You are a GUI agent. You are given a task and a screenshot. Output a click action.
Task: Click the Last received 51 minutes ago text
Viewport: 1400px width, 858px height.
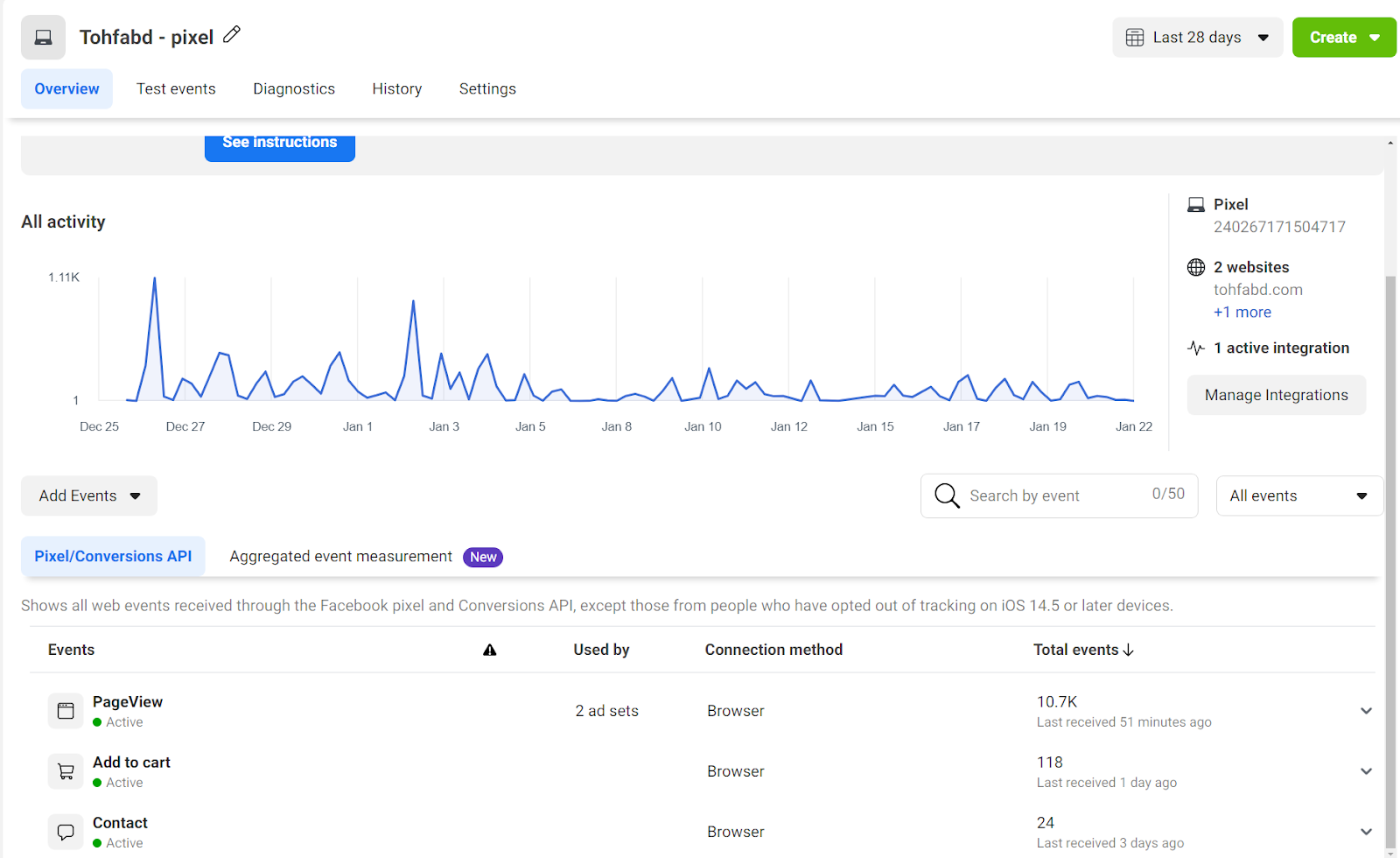1124,722
